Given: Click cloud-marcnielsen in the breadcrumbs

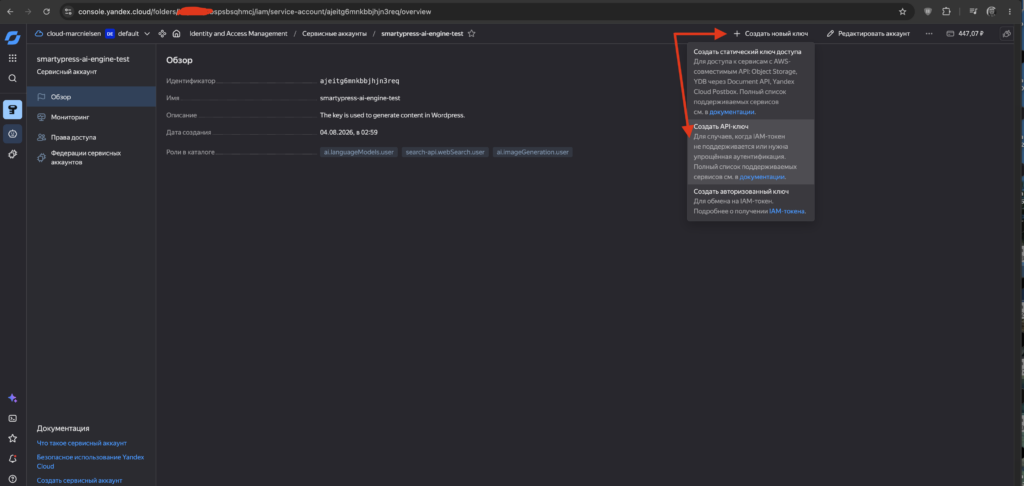Looking at the screenshot, I should pyautogui.click(x=68, y=33).
